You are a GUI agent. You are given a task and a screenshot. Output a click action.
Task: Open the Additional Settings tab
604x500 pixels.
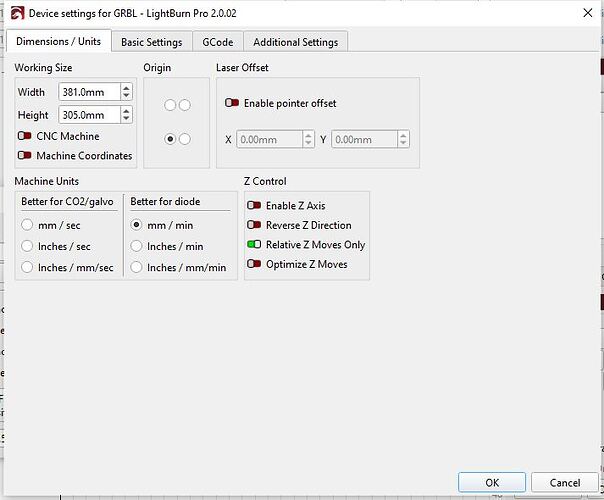click(295, 42)
